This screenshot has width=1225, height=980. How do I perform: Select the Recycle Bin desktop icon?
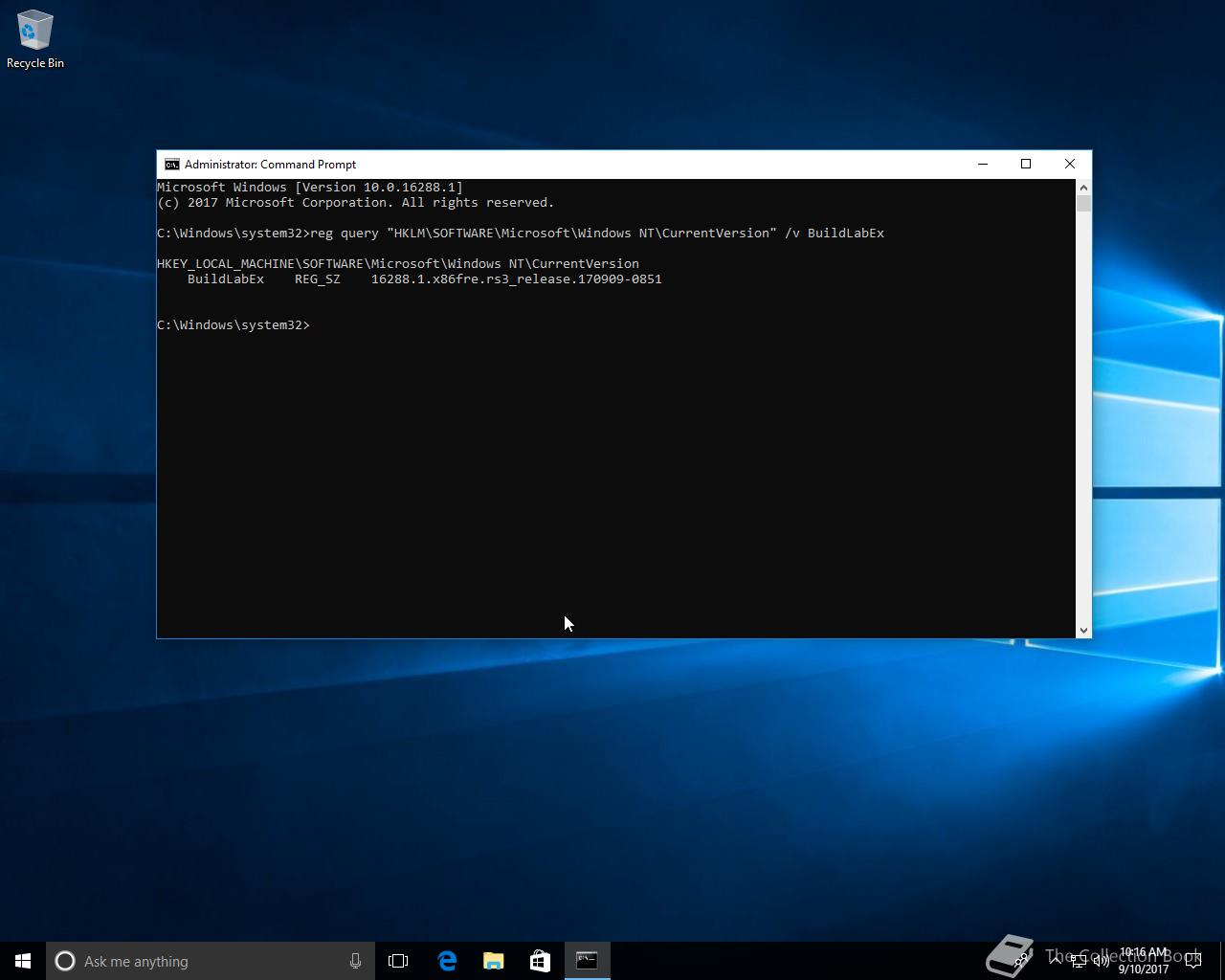click(35, 40)
